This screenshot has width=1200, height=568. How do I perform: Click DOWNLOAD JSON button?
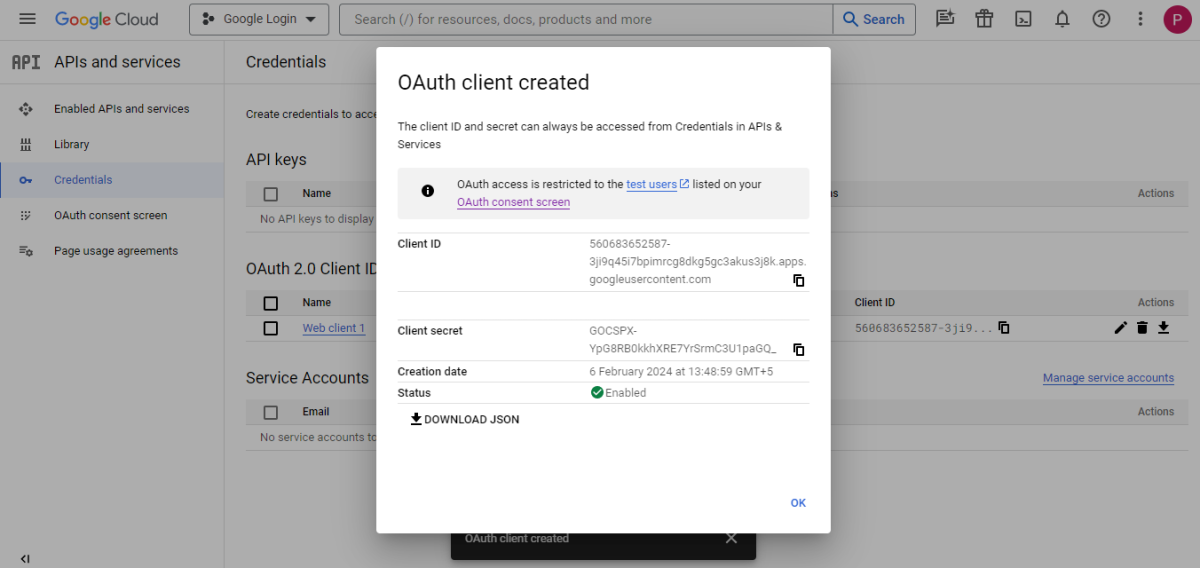[465, 420]
